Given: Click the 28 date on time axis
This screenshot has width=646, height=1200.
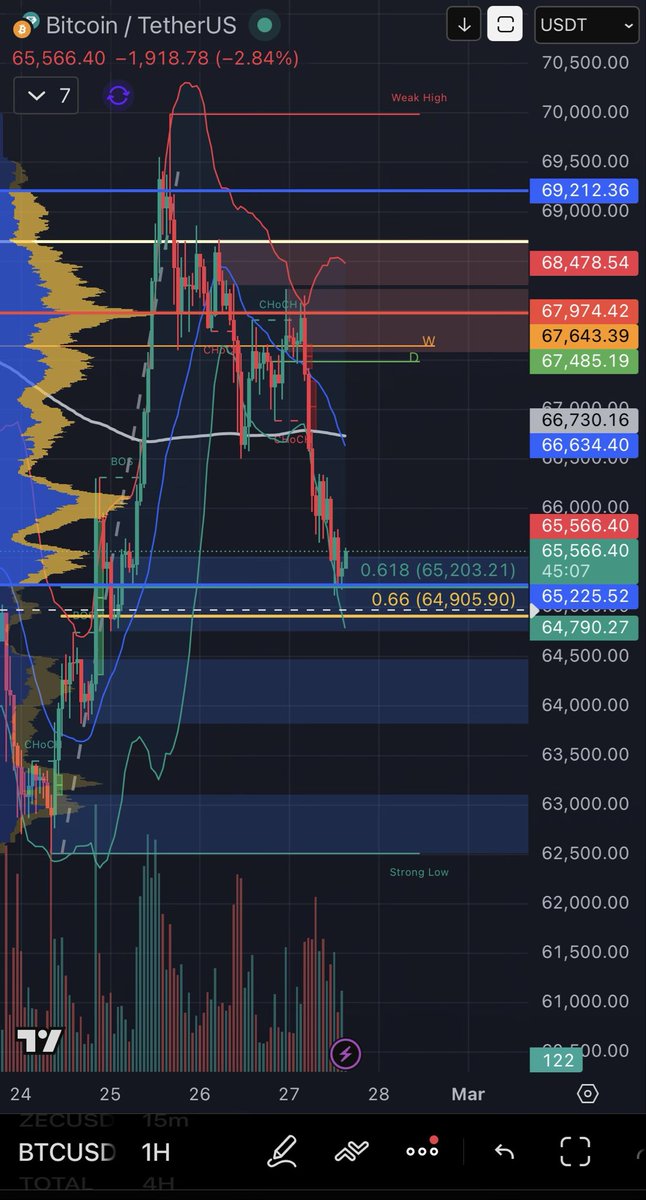Looking at the screenshot, I should coord(378,1094).
